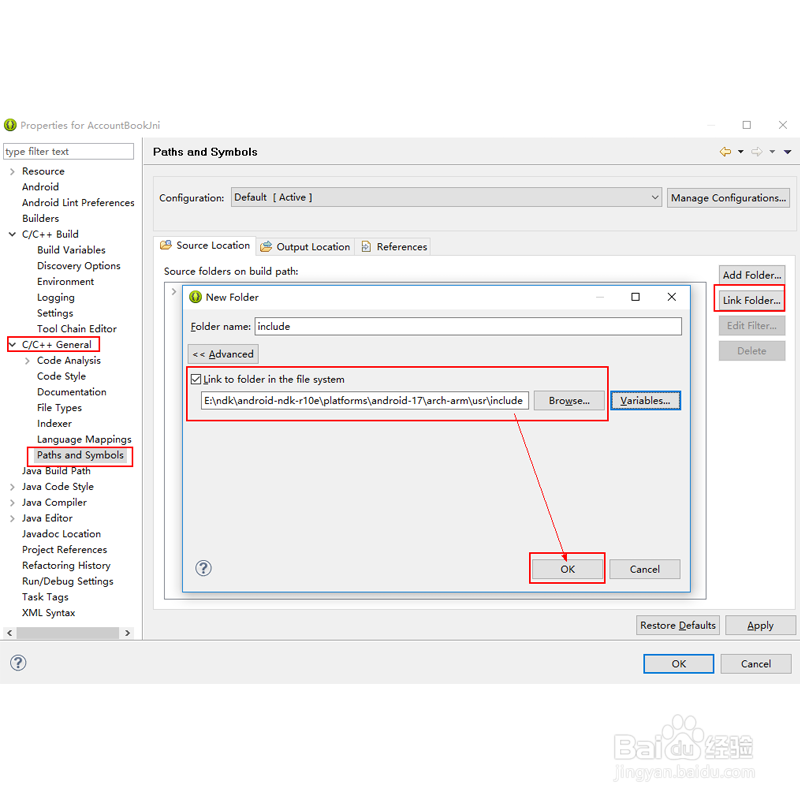Select Logging under C/C++ Build
The height and width of the screenshot is (800, 800).
56,297
